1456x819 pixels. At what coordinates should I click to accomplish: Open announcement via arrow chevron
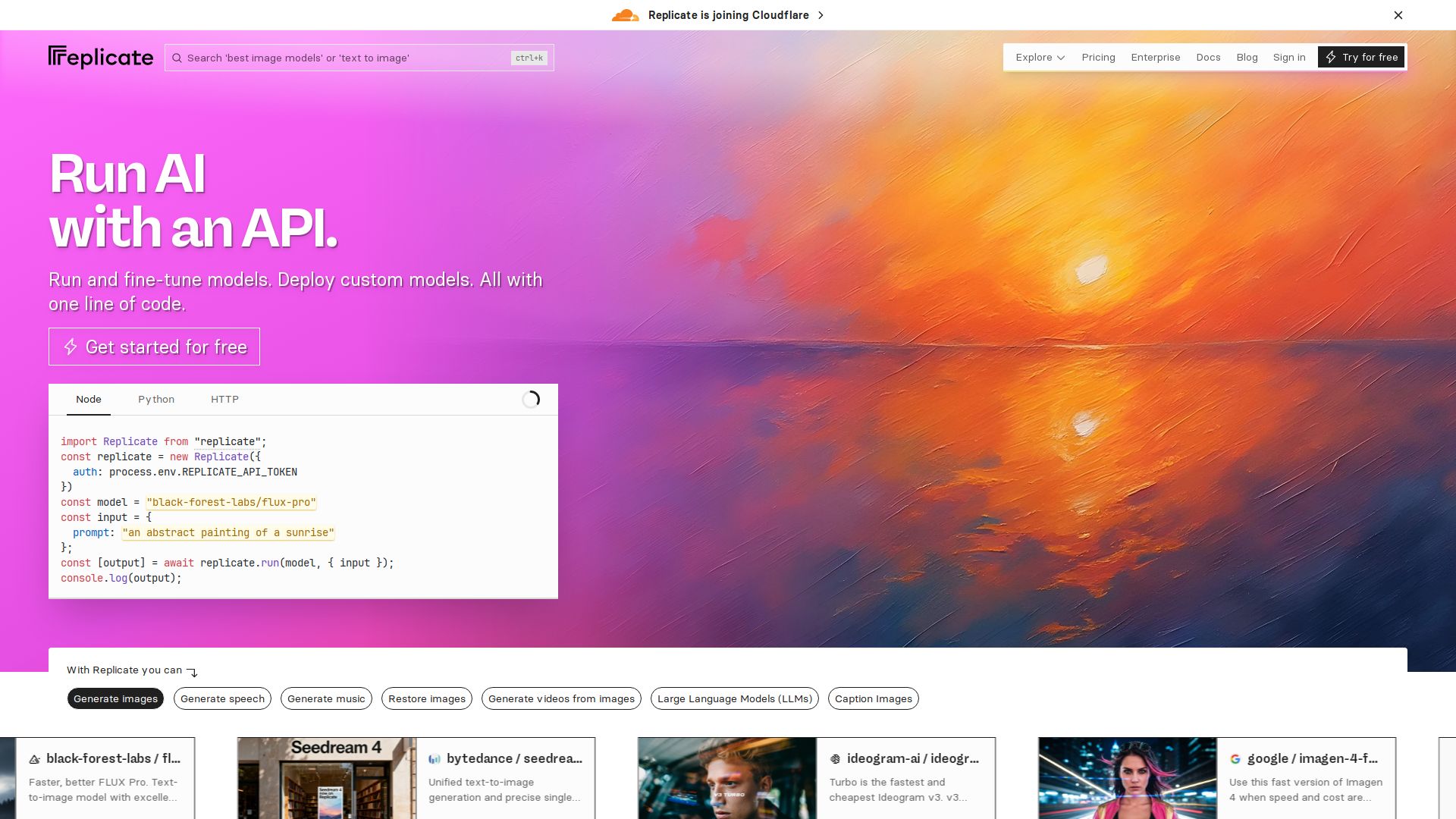click(821, 15)
